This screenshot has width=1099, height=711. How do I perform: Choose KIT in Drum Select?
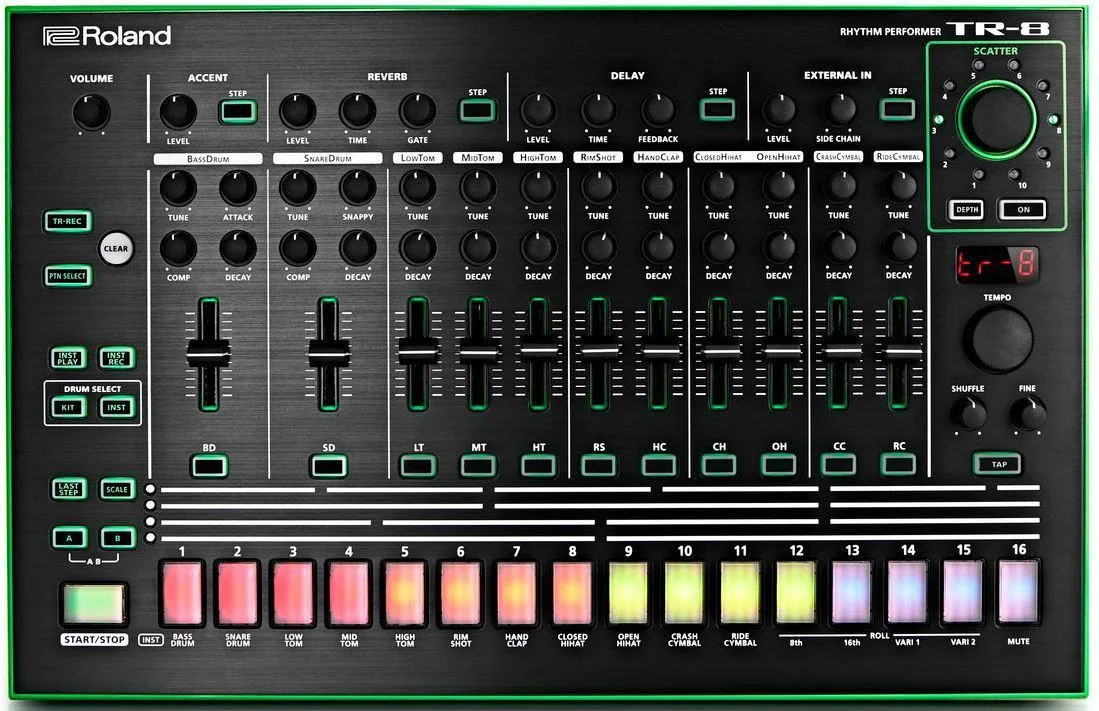68,407
